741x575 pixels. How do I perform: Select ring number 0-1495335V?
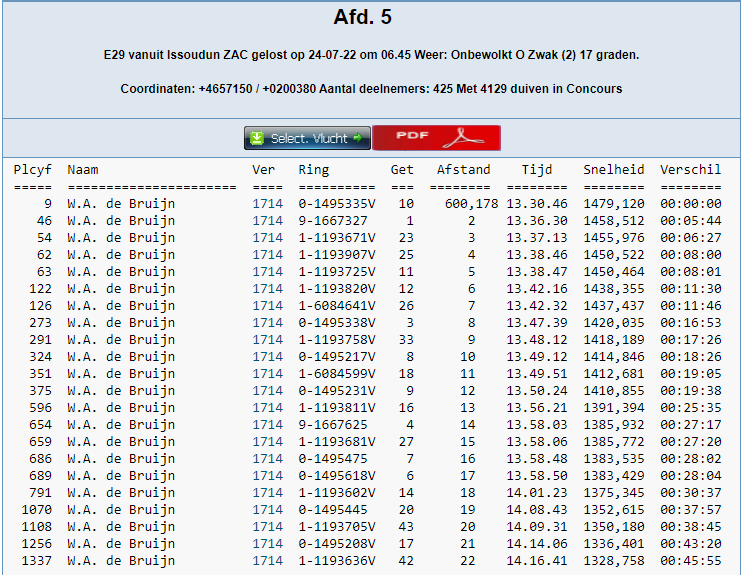(337, 204)
